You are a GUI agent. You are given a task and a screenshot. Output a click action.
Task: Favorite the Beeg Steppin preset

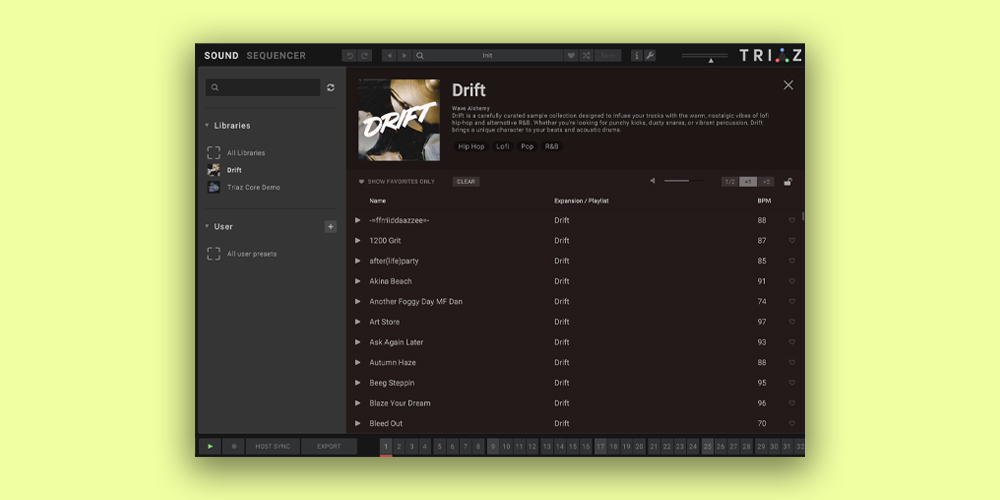pos(792,383)
